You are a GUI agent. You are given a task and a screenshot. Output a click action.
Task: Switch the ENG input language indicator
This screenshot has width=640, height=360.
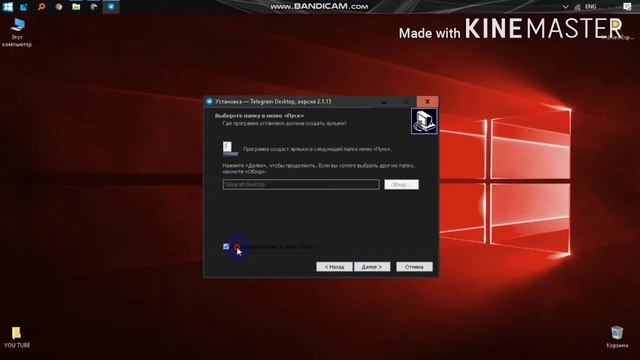(x=591, y=7)
